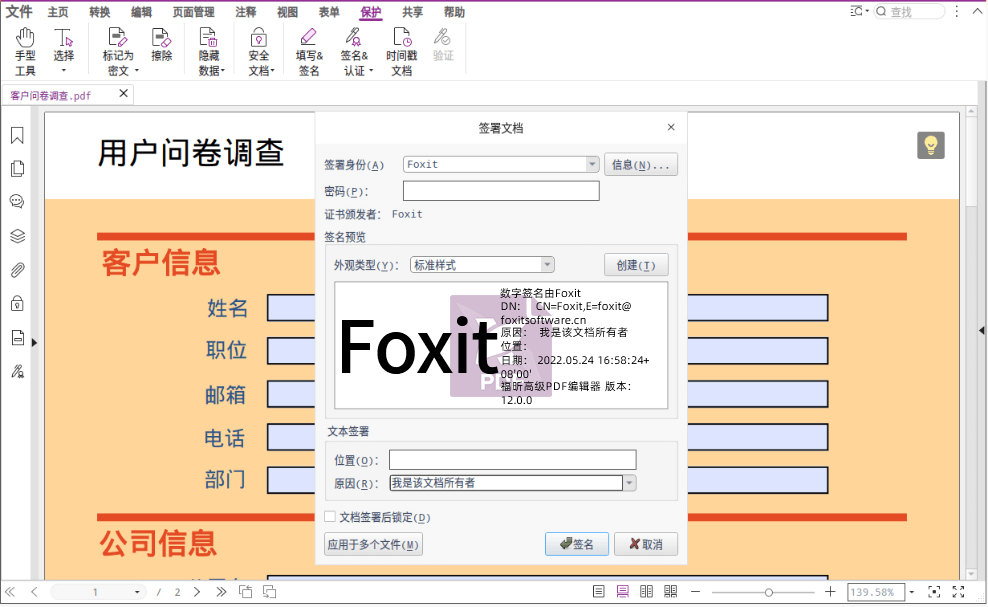Open the page thumbnails panel
This screenshot has width=988, height=607.
tap(15, 168)
